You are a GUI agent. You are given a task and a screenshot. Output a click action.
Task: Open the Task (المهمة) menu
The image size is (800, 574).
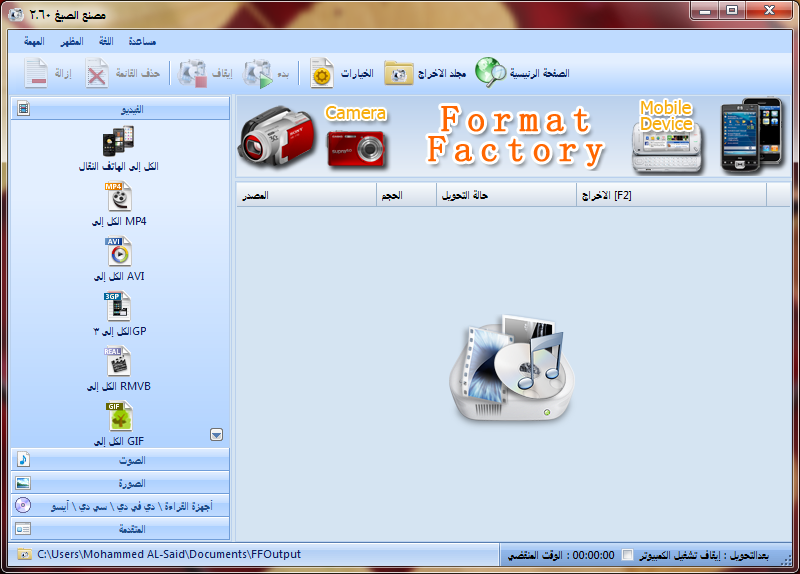coord(34,41)
